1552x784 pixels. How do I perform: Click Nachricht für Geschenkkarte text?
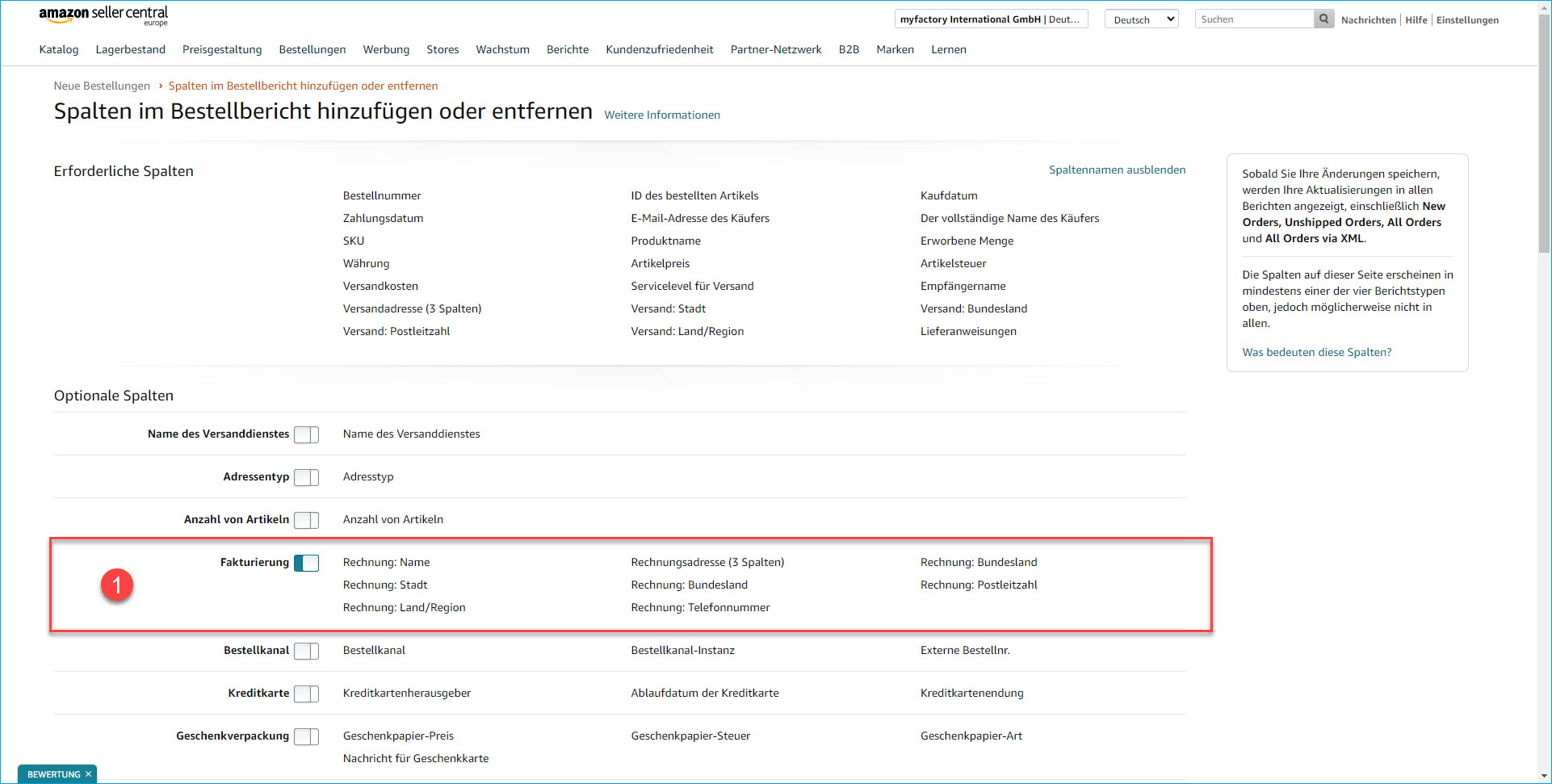pos(416,758)
